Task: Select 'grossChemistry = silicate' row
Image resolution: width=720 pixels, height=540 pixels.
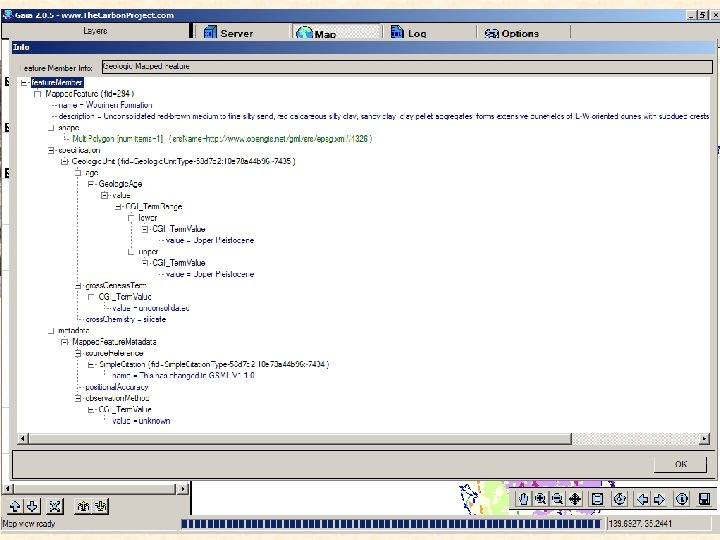Action: (x=126, y=319)
